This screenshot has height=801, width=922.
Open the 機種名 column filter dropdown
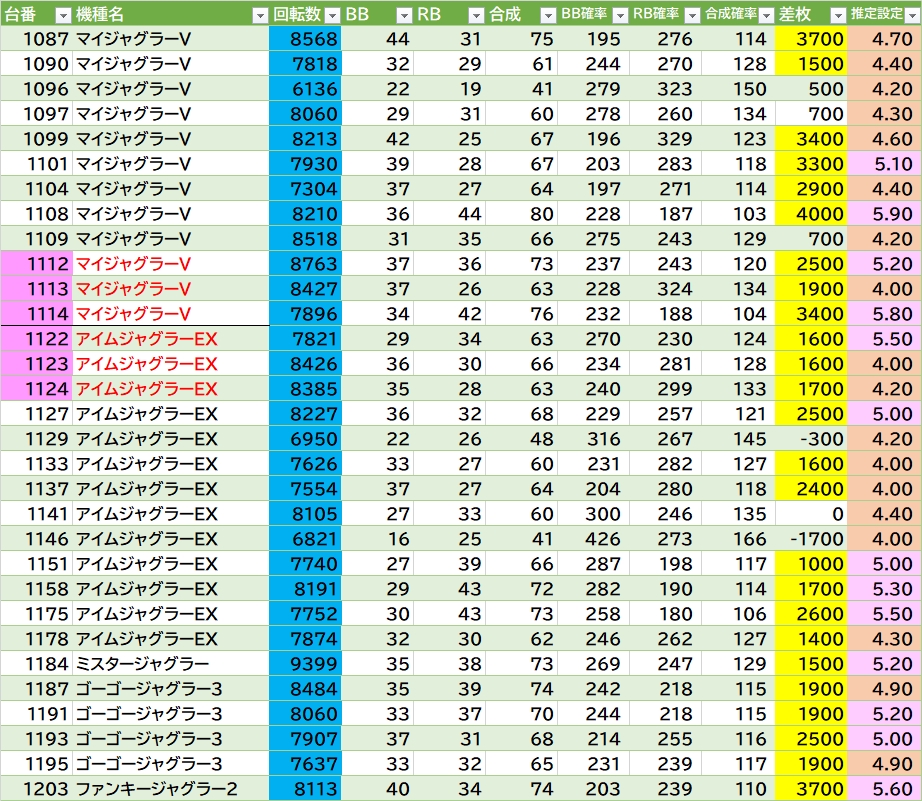(x=259, y=14)
